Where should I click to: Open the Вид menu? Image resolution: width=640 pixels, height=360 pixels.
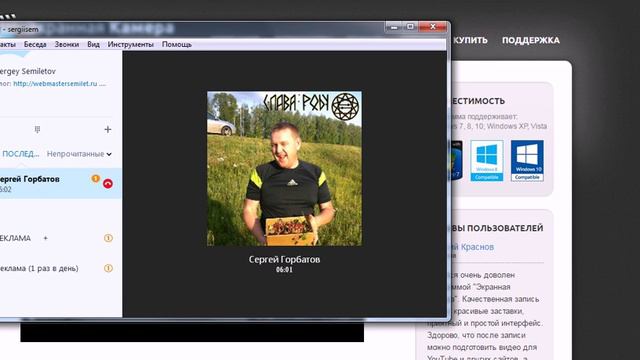click(93, 44)
